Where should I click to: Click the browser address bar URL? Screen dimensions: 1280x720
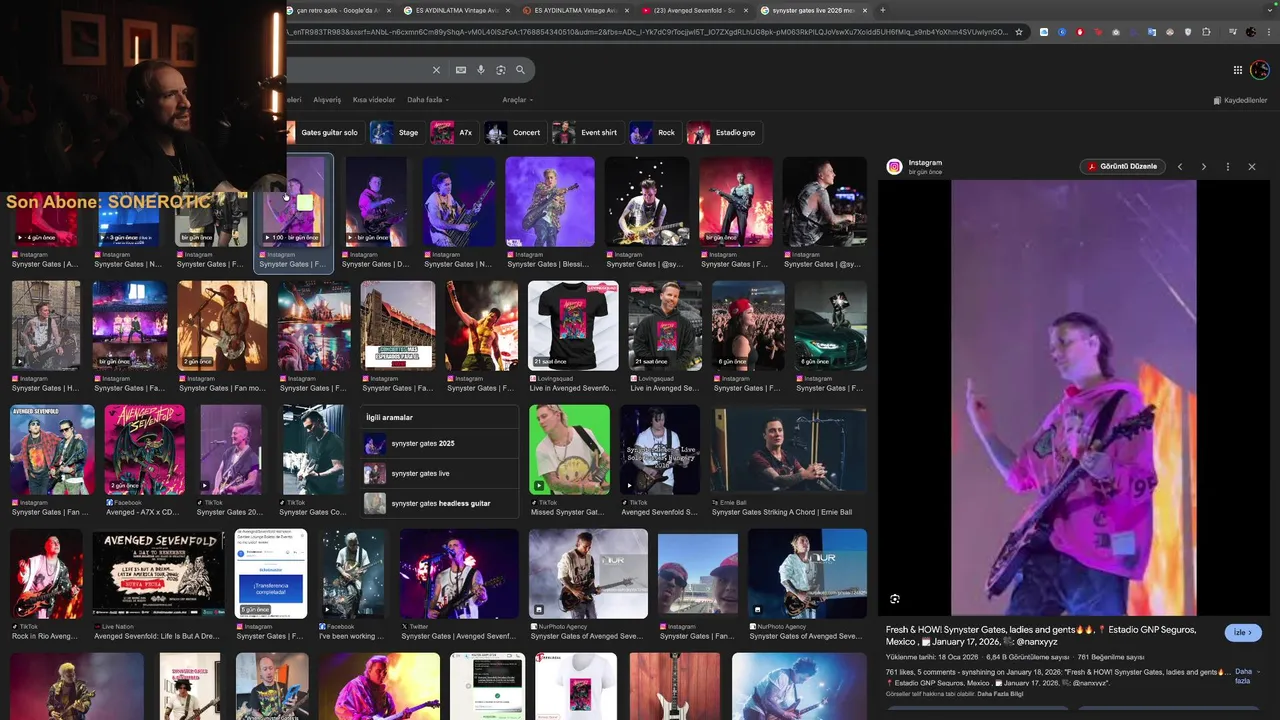[647, 32]
